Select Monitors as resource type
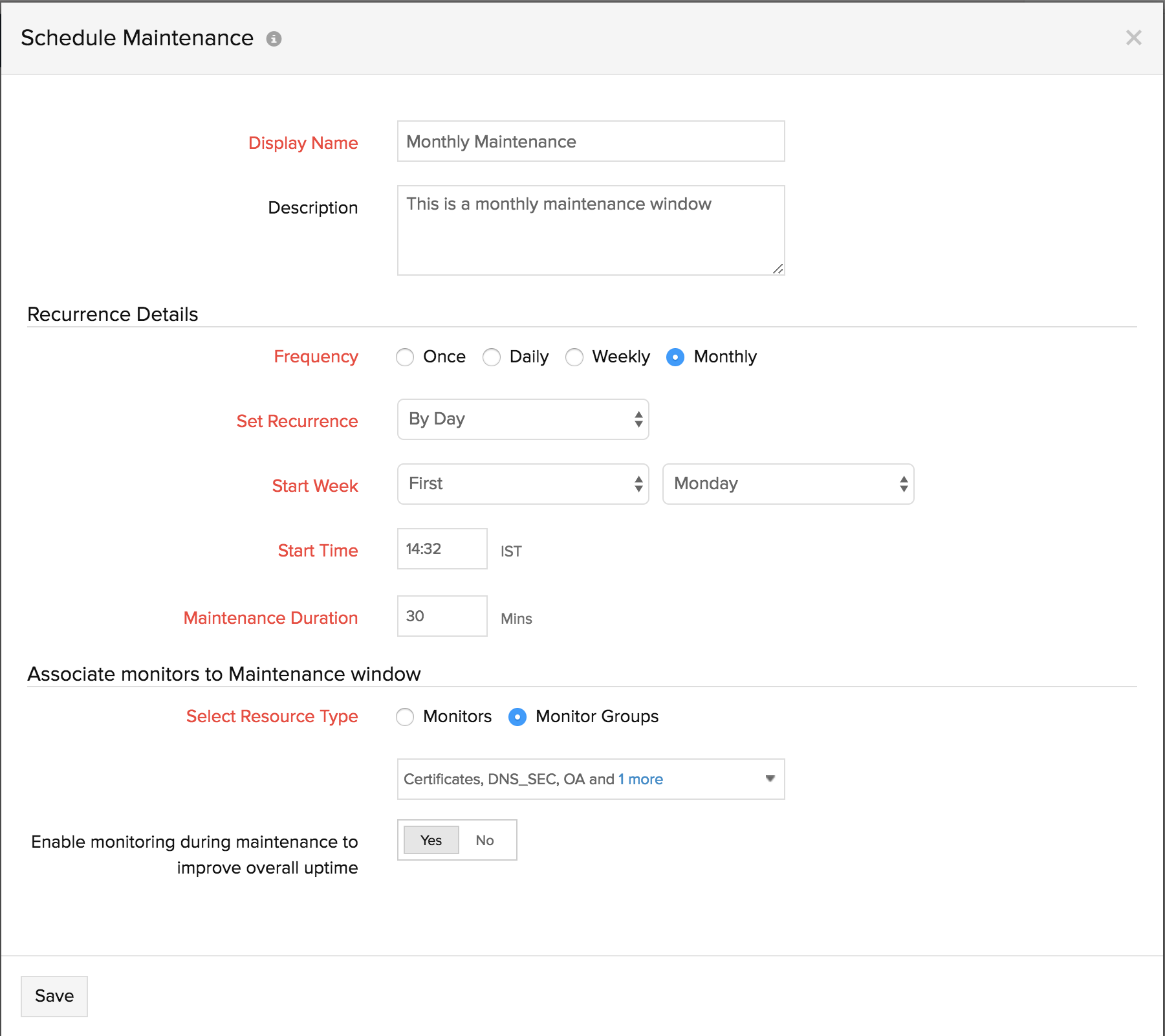1165x1036 pixels. coord(405,717)
